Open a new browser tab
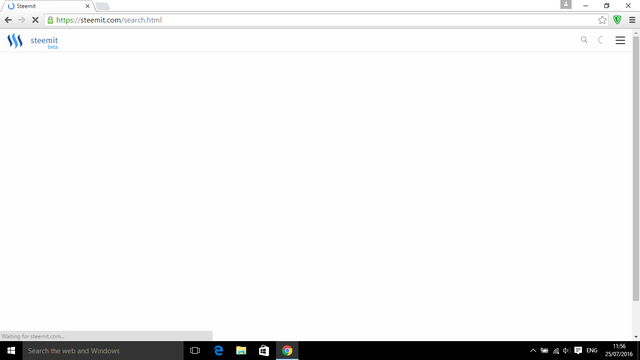This screenshot has width=640, height=360. pos(102,6)
